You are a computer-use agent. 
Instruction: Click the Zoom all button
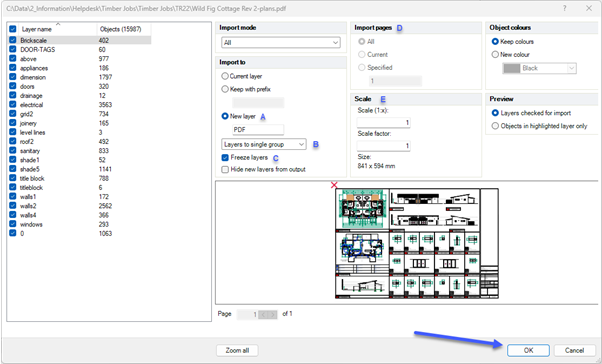tap(237, 350)
